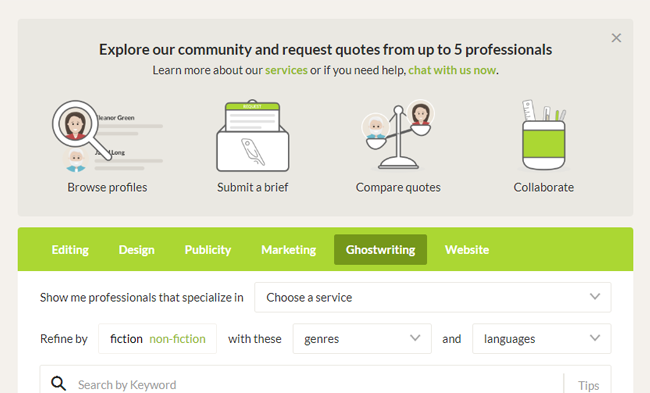Click the Collaborate pencil cup icon
This screenshot has height=393, width=650.
pos(543,135)
